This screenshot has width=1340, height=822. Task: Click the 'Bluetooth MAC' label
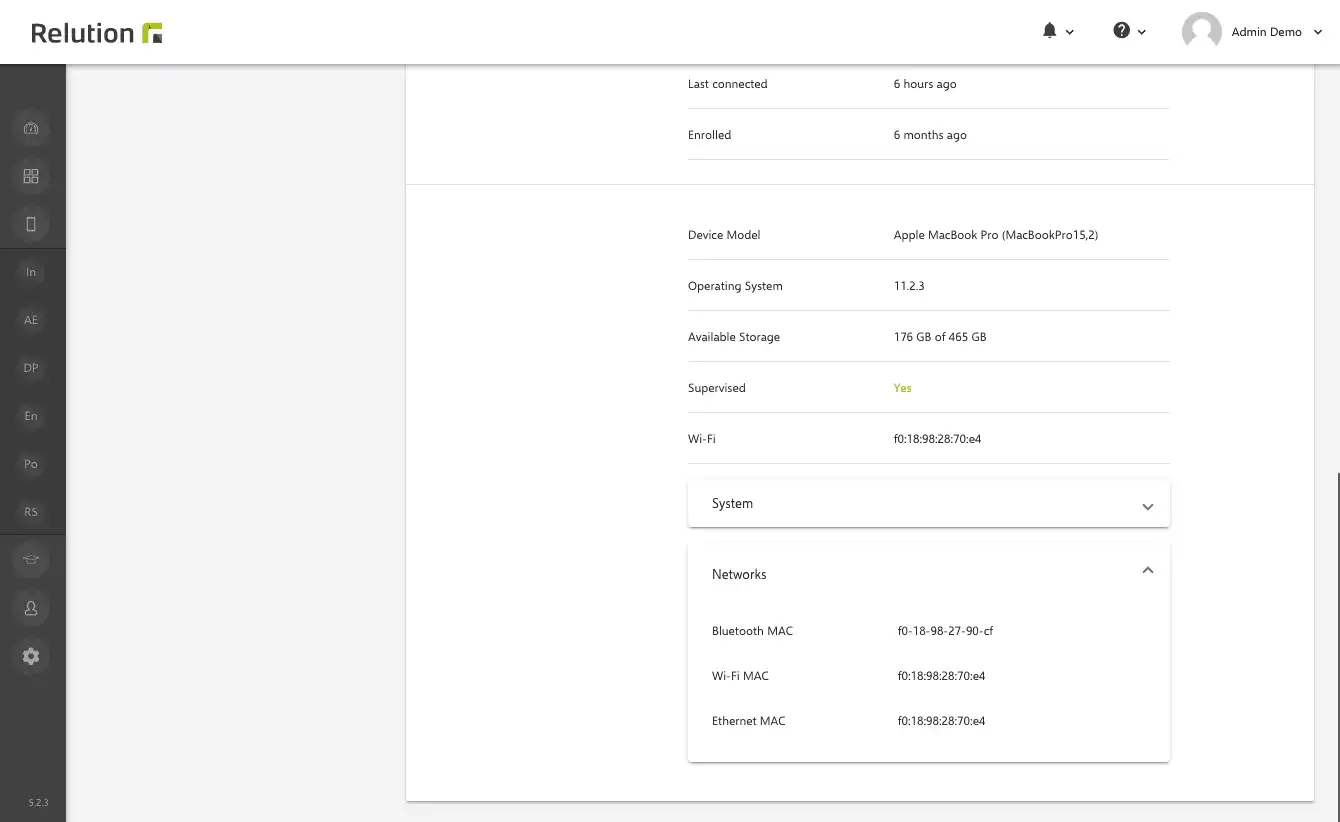coord(752,631)
